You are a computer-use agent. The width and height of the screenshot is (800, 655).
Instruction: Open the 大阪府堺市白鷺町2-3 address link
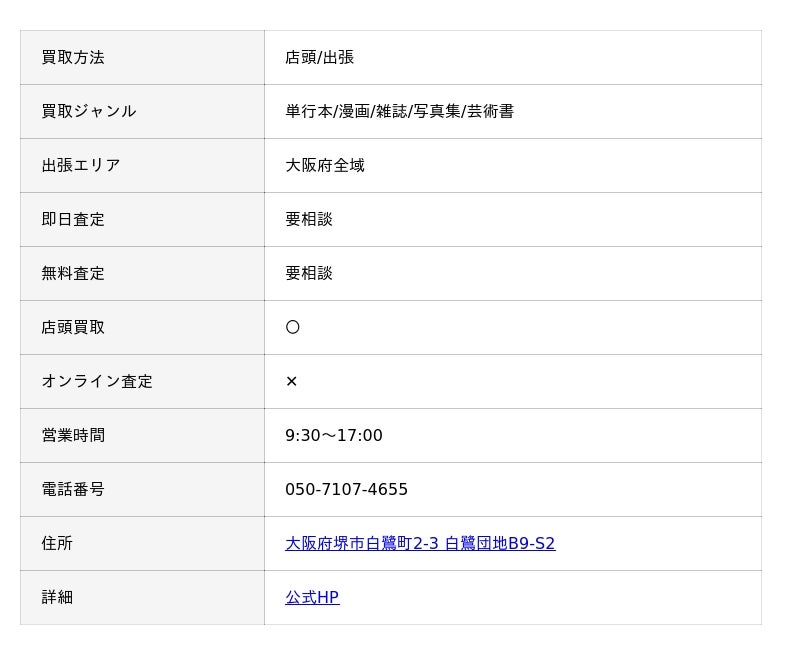coord(420,543)
